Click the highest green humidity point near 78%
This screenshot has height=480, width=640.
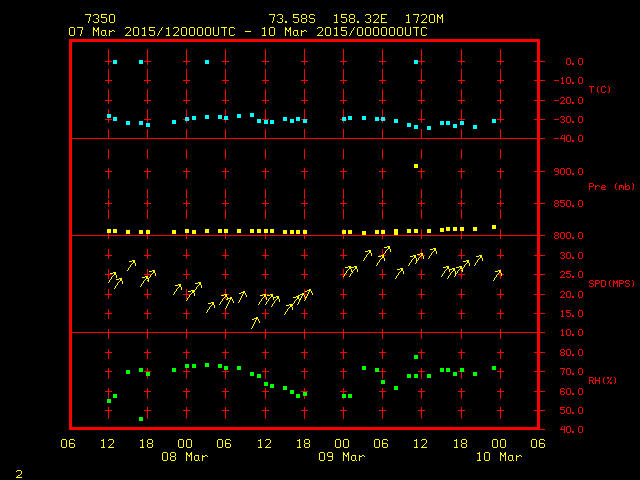pyautogui.click(x=416, y=357)
